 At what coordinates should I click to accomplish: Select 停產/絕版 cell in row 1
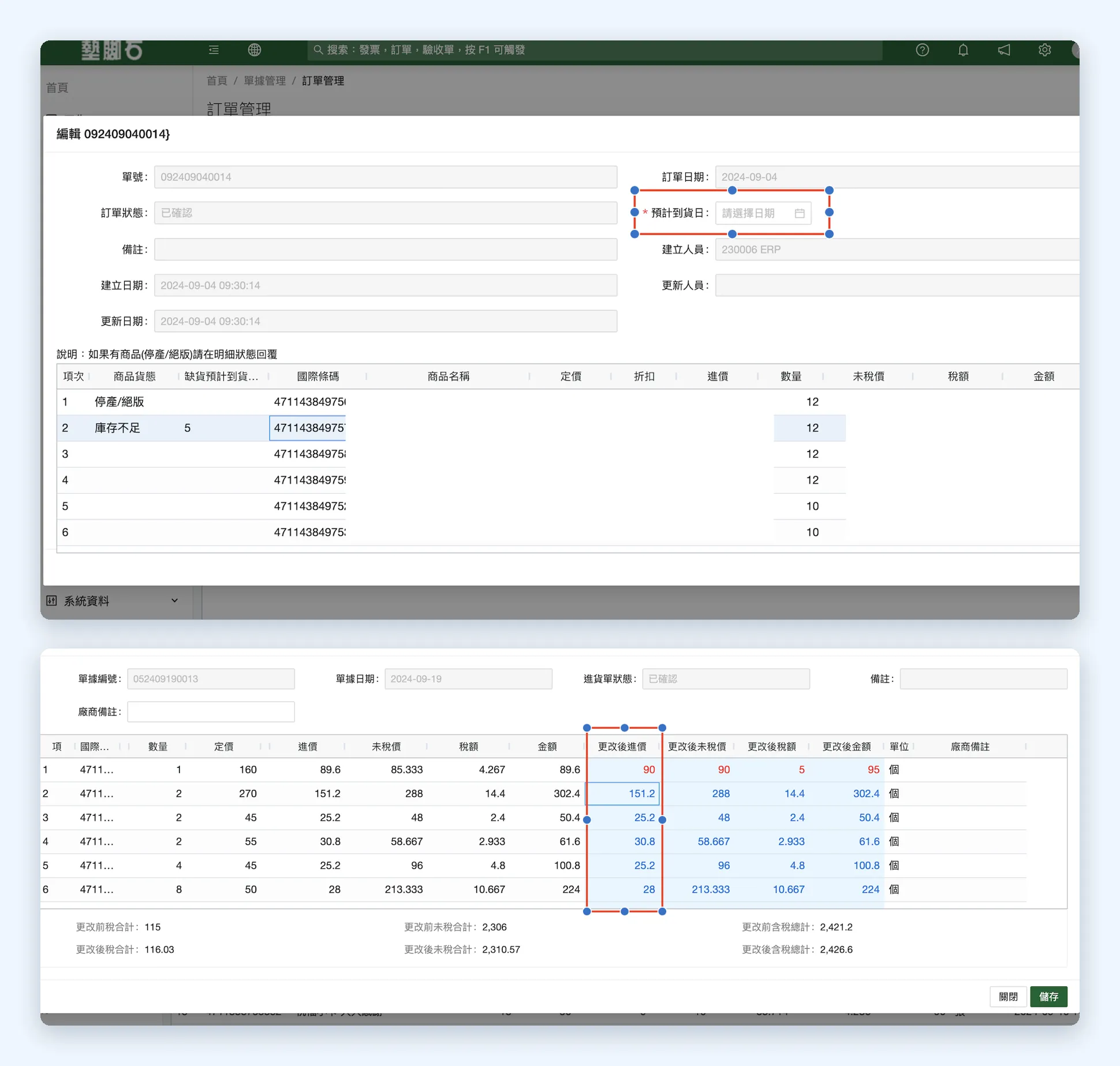[119, 402]
